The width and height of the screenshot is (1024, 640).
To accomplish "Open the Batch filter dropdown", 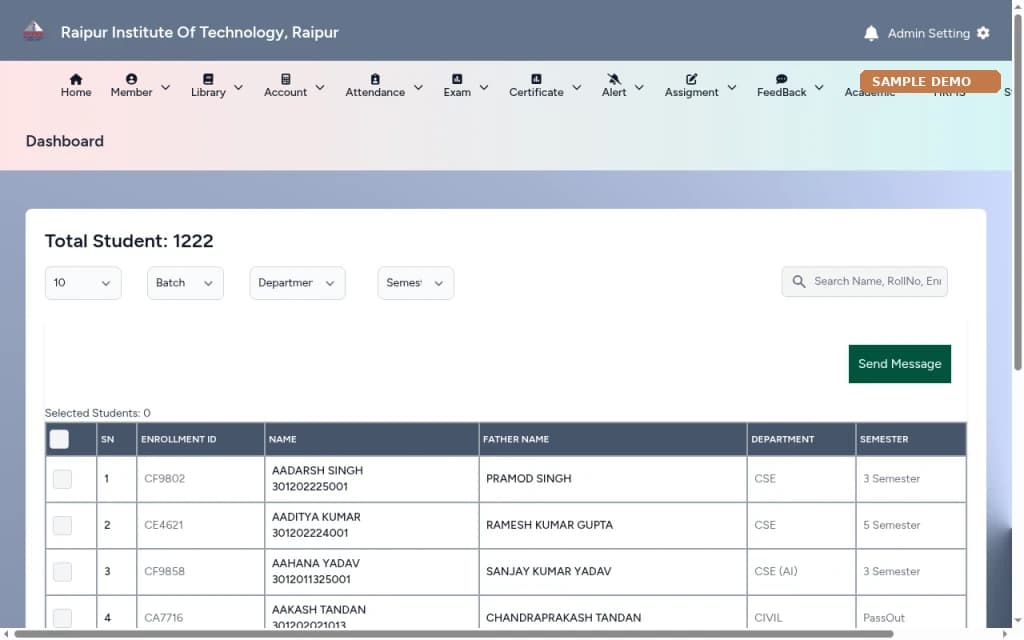I will 185,283.
